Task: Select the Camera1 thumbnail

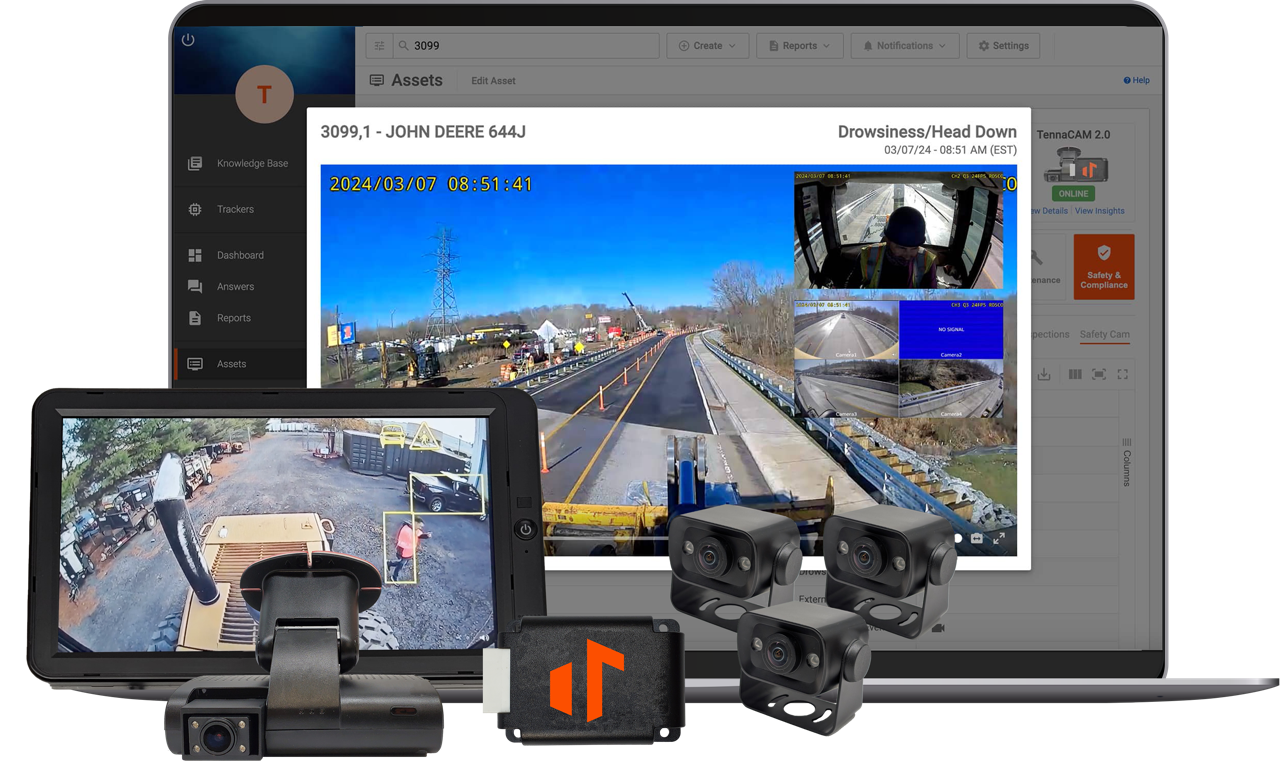Action: coord(846,329)
